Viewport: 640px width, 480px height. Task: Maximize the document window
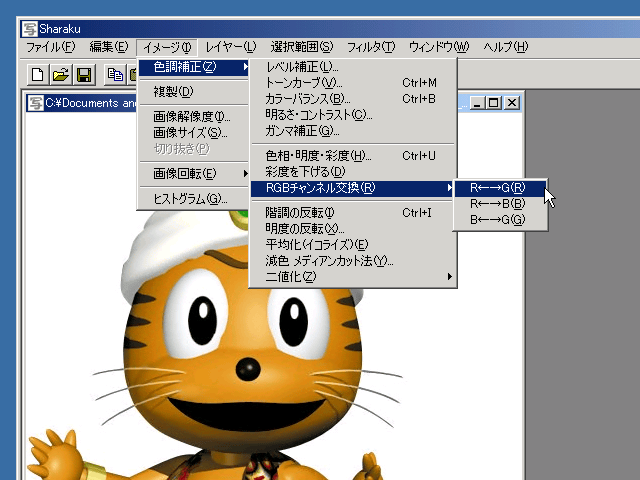[x=493, y=102]
